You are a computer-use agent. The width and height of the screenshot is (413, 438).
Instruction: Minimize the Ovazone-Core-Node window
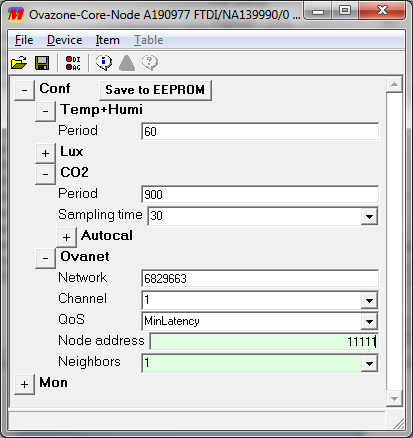[318, 12]
